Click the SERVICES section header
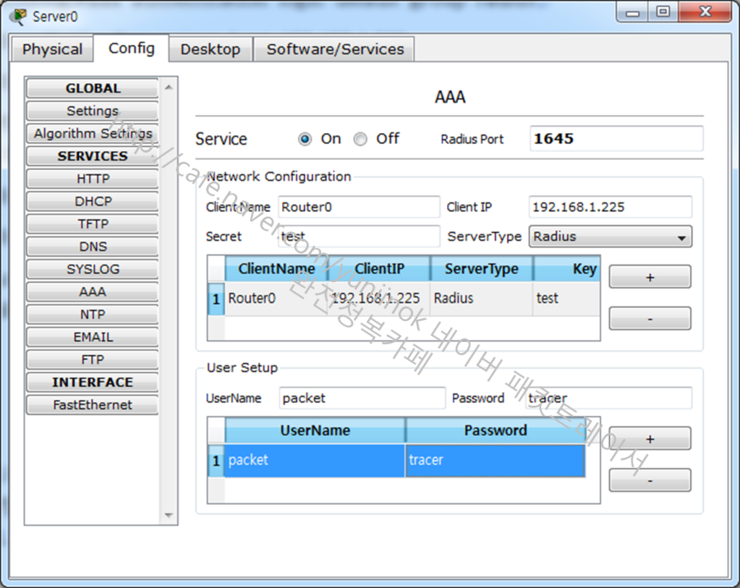 pyautogui.click(x=92, y=156)
